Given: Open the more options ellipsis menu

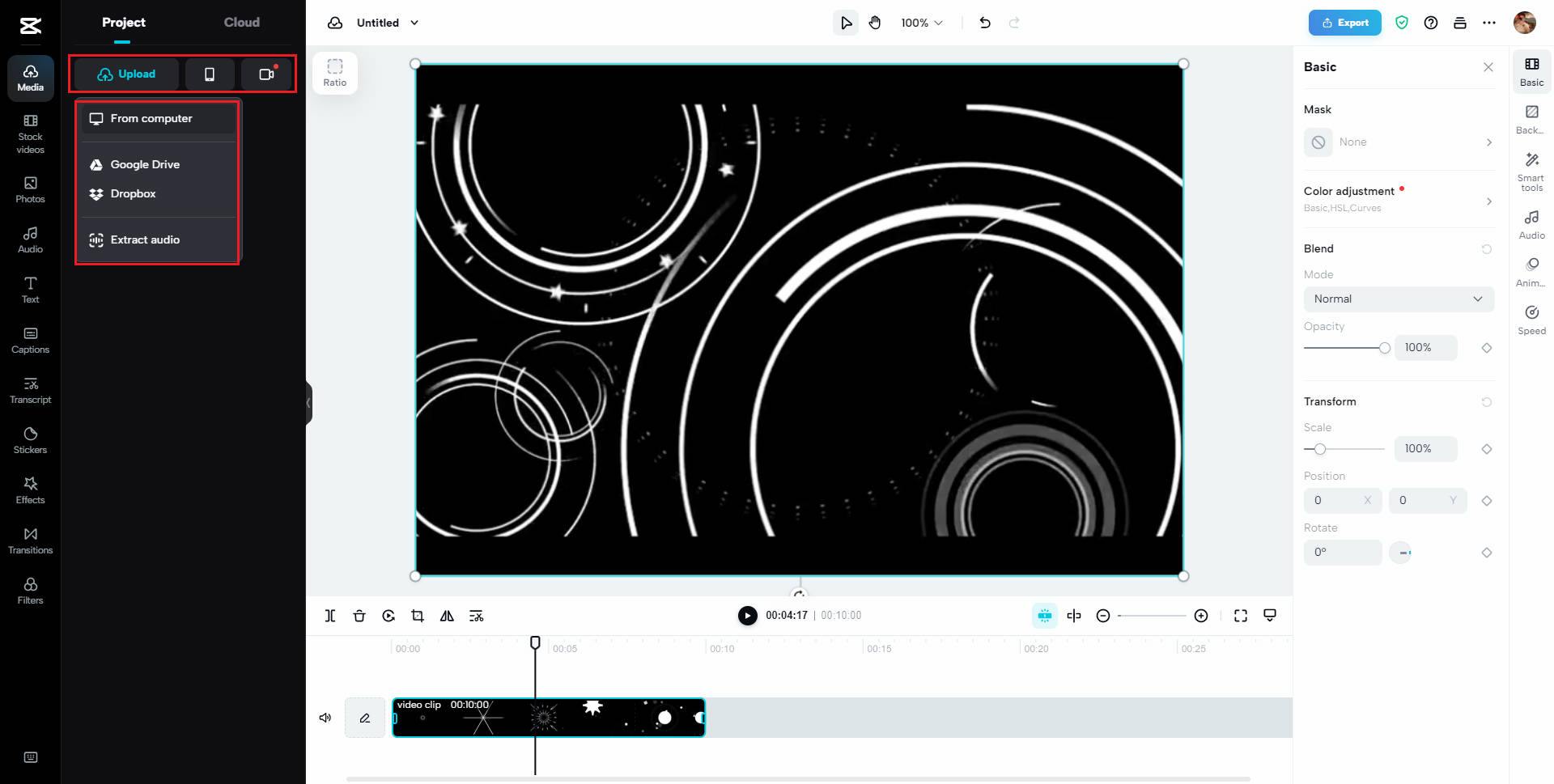Looking at the screenshot, I should coord(1489,23).
